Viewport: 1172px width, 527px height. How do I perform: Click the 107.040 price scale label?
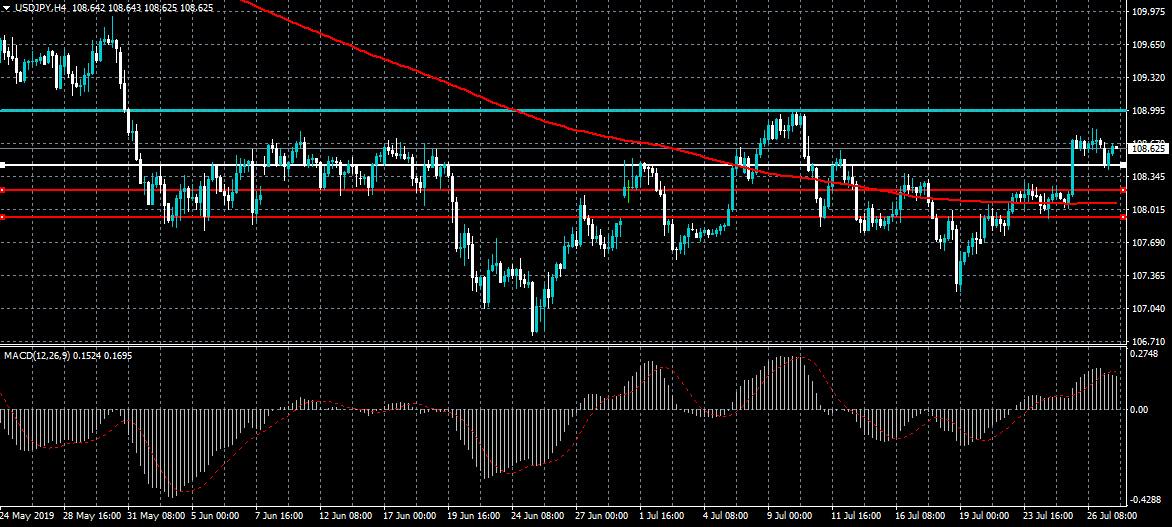[x=1150, y=309]
